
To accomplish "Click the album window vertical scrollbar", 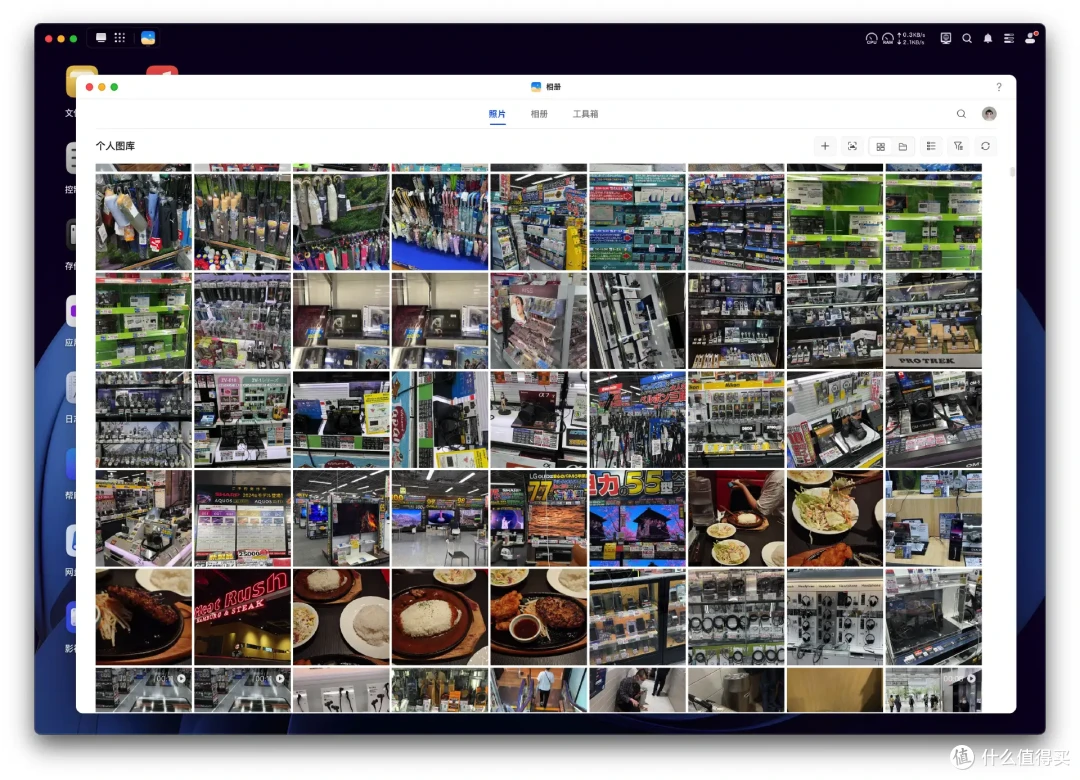I will coord(1012,172).
